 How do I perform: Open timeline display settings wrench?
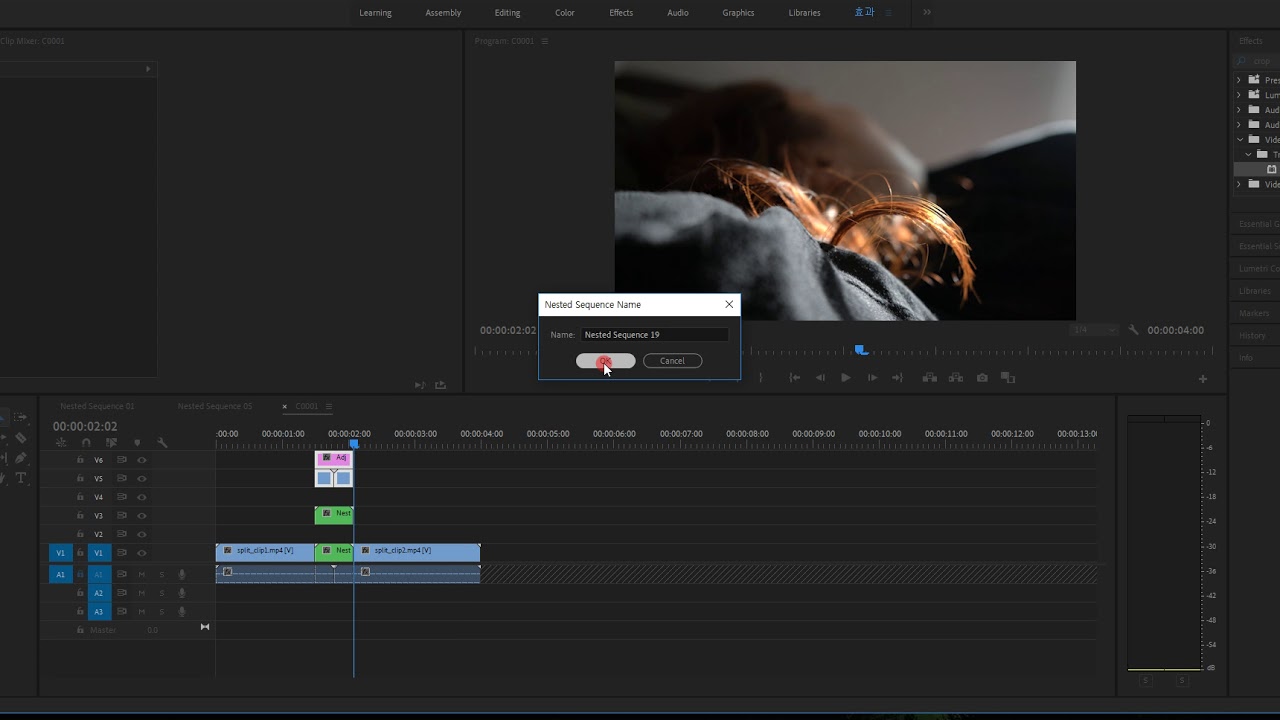[162, 442]
